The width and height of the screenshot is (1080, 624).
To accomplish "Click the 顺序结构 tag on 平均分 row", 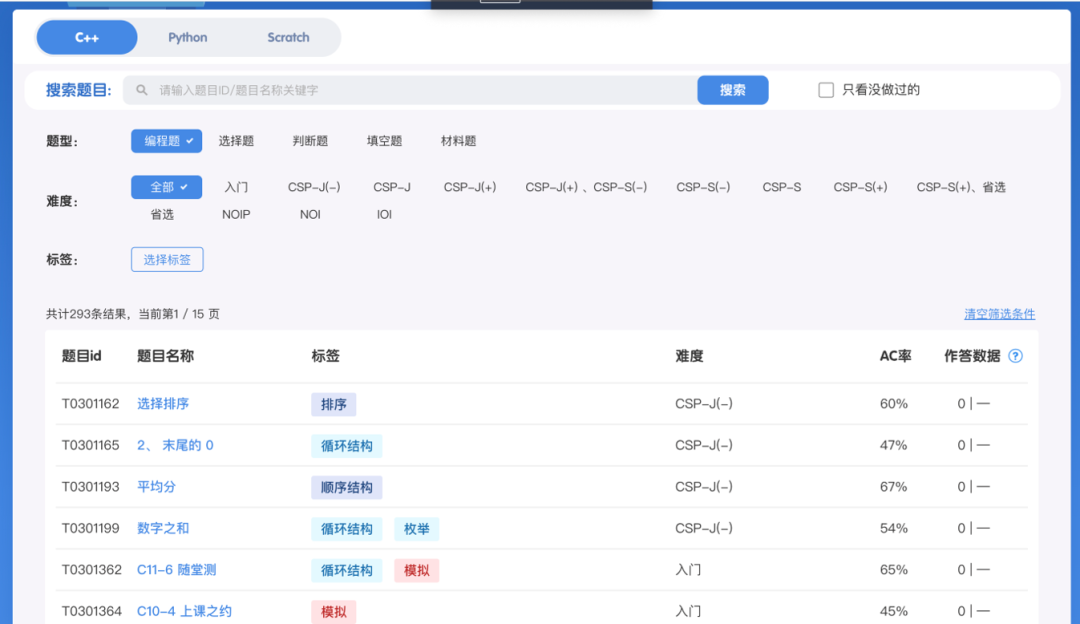I will coord(346,487).
